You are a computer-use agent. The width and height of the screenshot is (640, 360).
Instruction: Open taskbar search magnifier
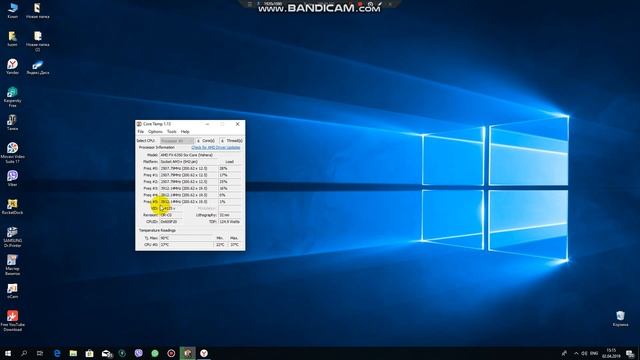[24, 353]
